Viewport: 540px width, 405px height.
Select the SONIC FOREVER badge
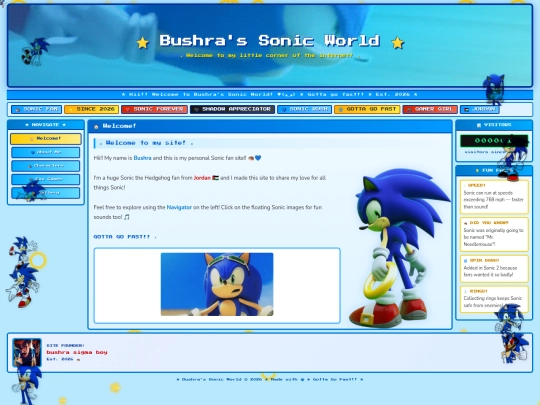click(154, 109)
